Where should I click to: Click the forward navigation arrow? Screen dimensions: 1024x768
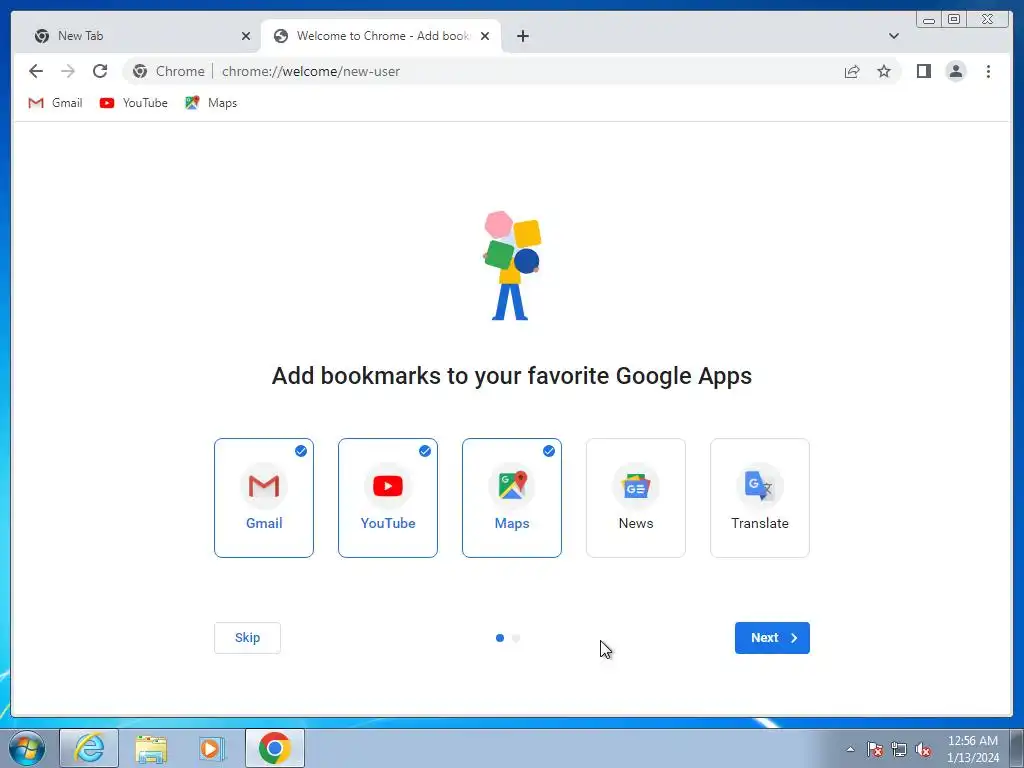point(68,71)
